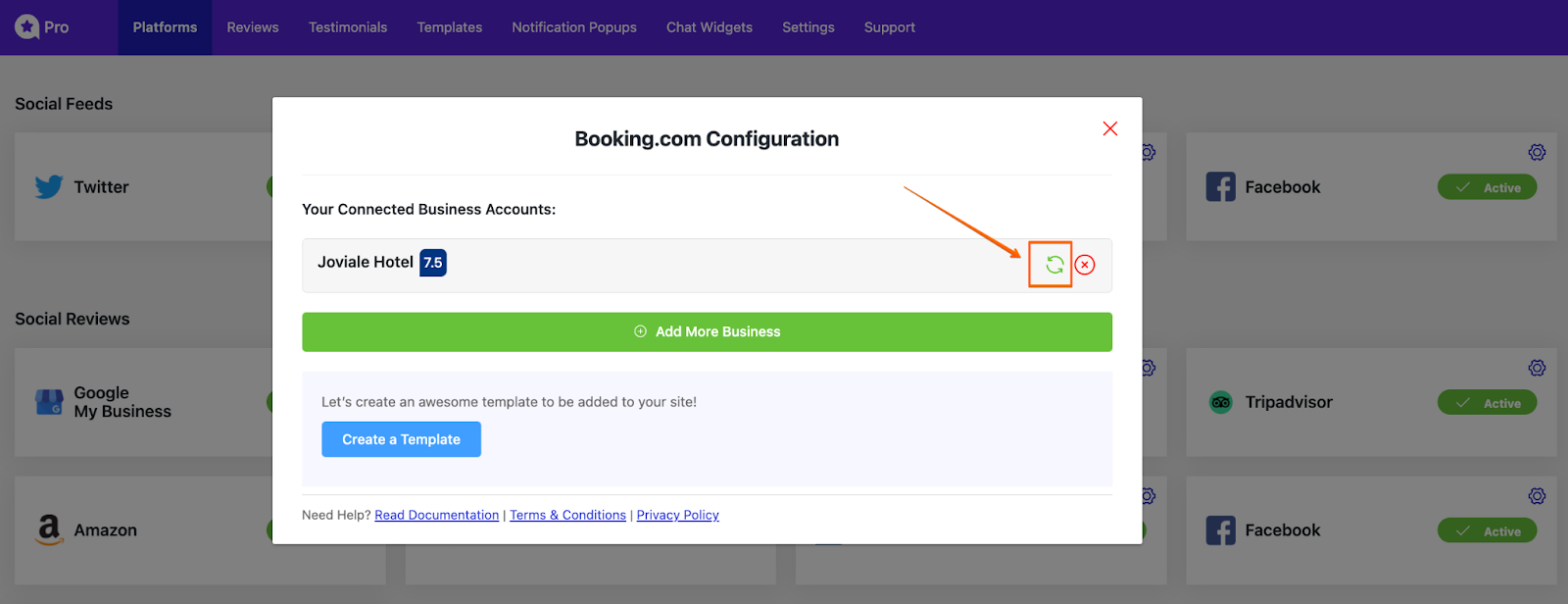Open settings gear on top Facebook card
This screenshot has width=1568, height=604.
pos(1537,152)
